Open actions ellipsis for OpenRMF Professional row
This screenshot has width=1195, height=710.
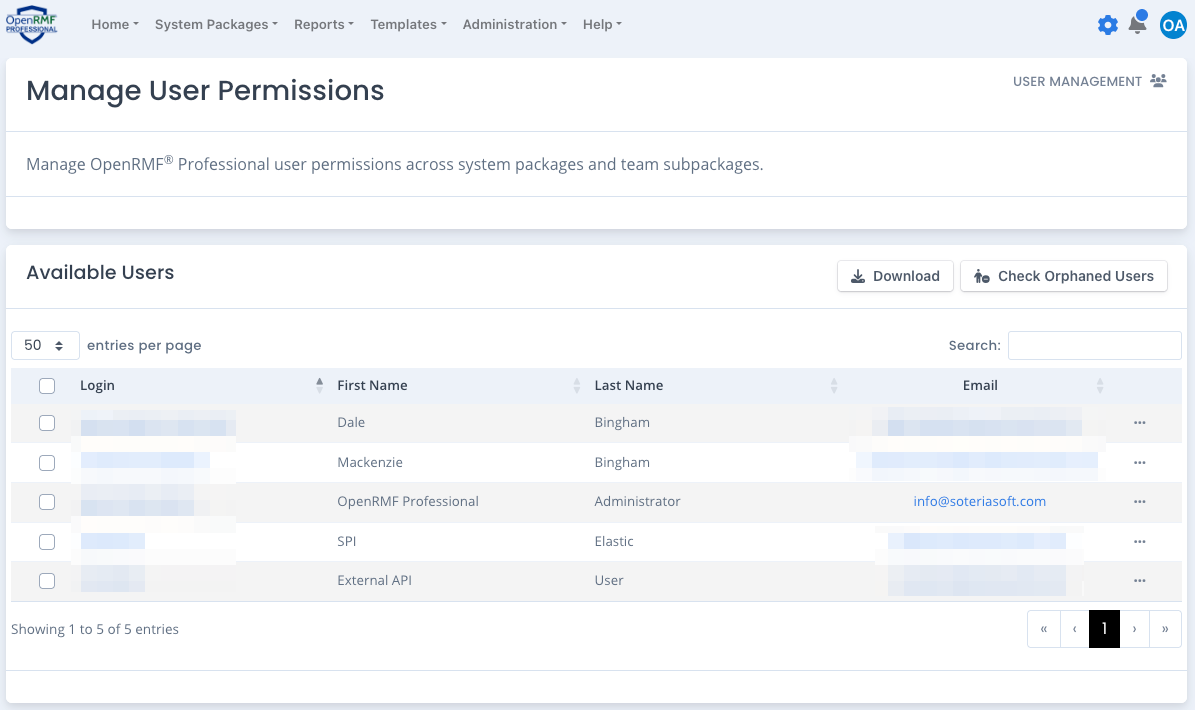1139,501
